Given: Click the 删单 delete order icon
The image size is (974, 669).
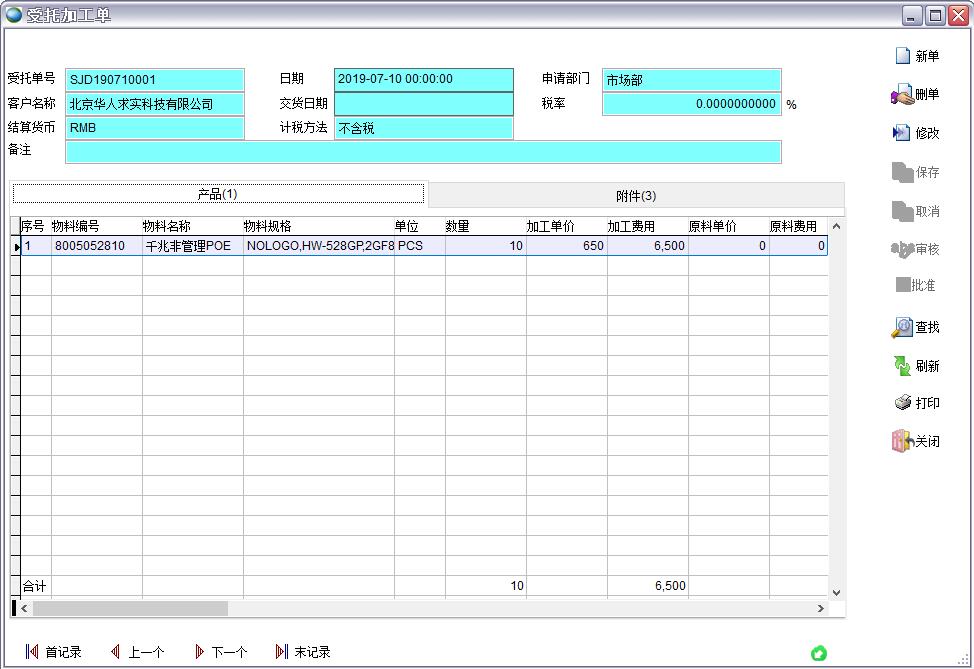Looking at the screenshot, I should (x=921, y=94).
